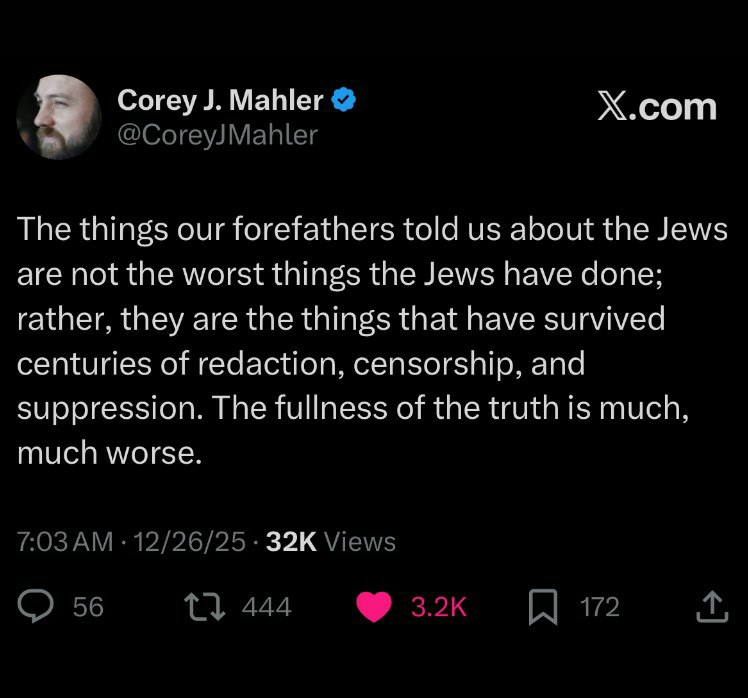The width and height of the screenshot is (748, 698).
Task: Click the main post body text
Action: click(x=372, y=342)
